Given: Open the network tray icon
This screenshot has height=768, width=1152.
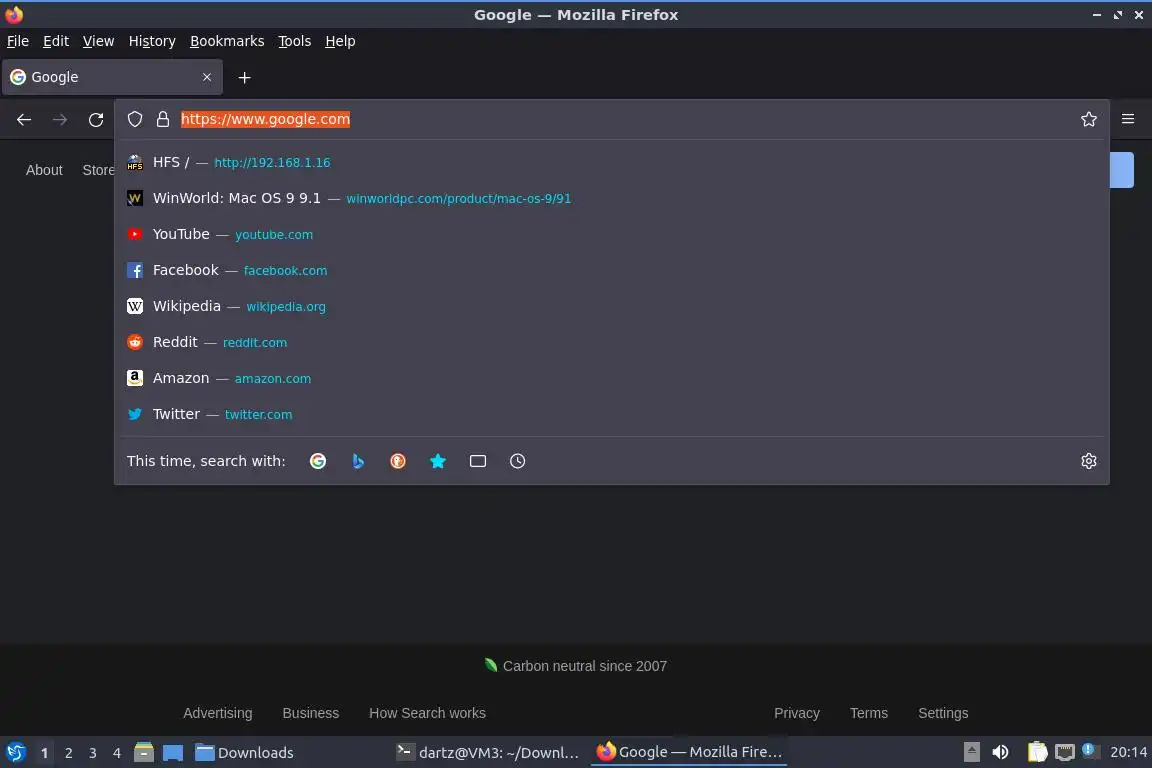Looking at the screenshot, I should click(x=1065, y=752).
